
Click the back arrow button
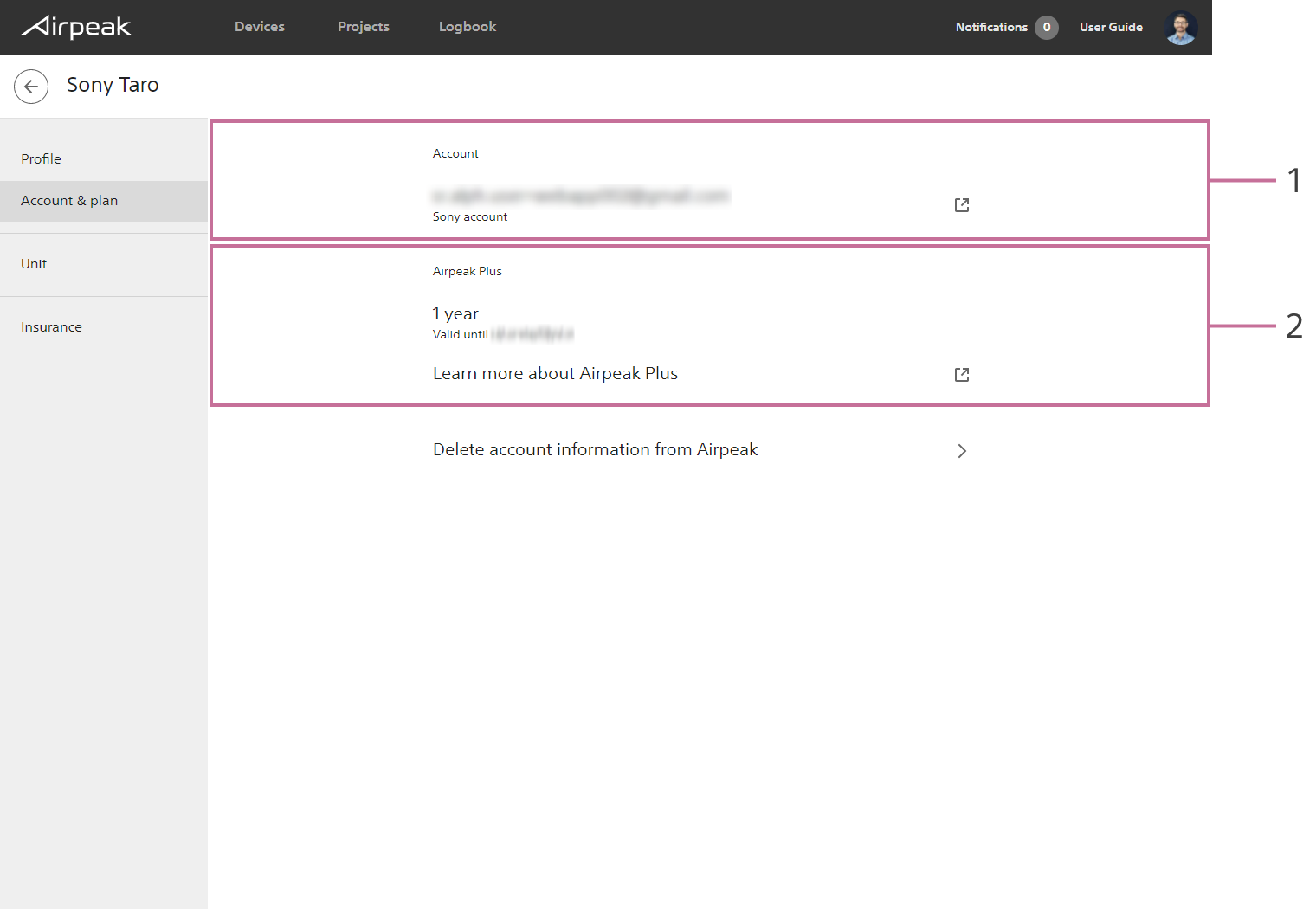[x=31, y=87]
